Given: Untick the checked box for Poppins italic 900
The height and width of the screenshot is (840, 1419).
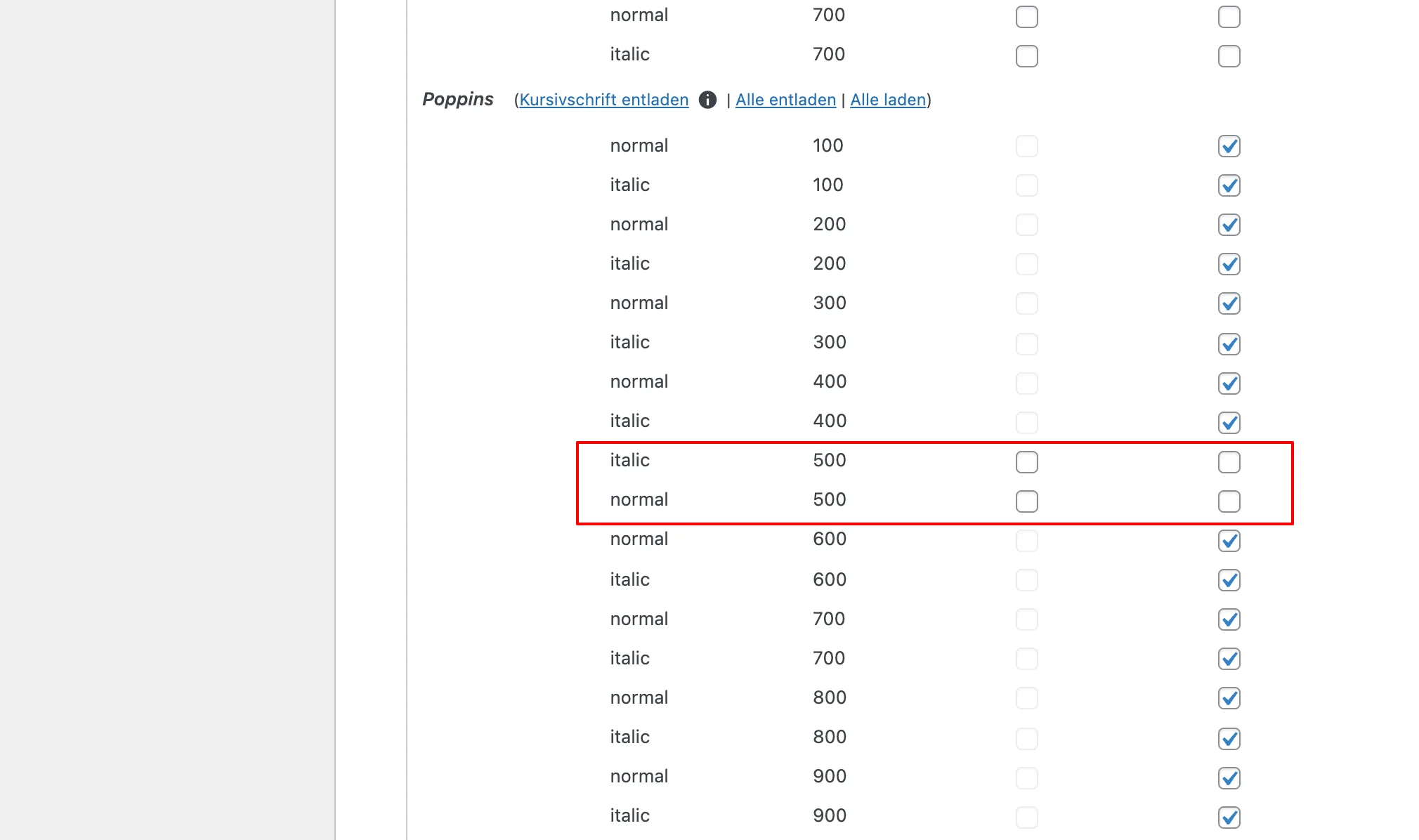Looking at the screenshot, I should tap(1229, 818).
